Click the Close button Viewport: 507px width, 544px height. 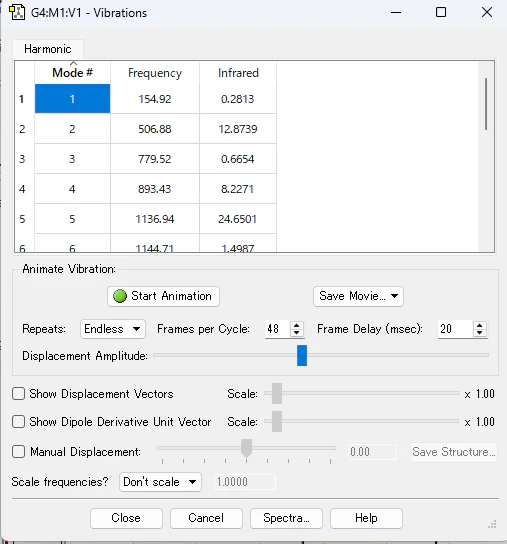(x=126, y=518)
